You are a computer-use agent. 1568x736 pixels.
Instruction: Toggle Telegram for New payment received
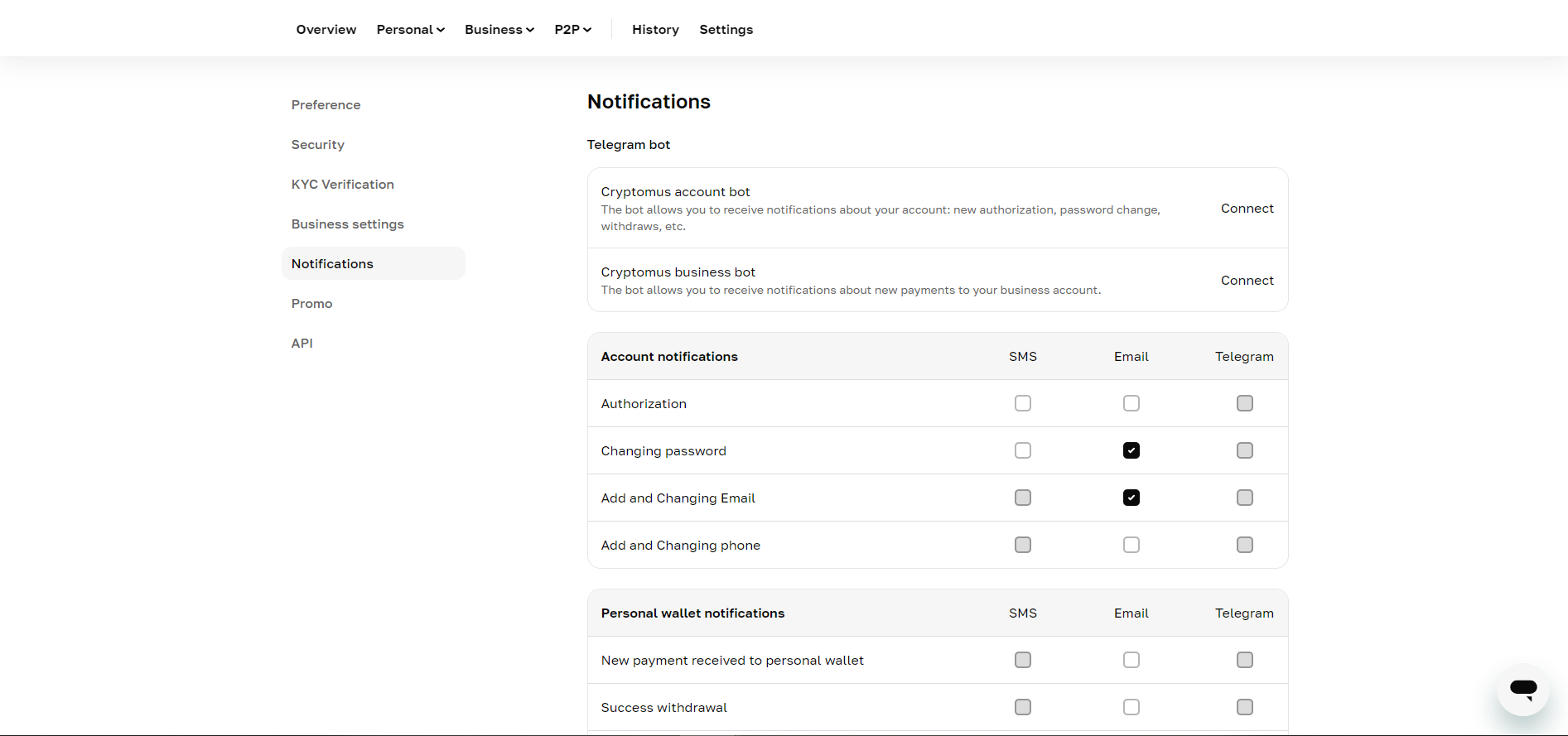[x=1245, y=660]
